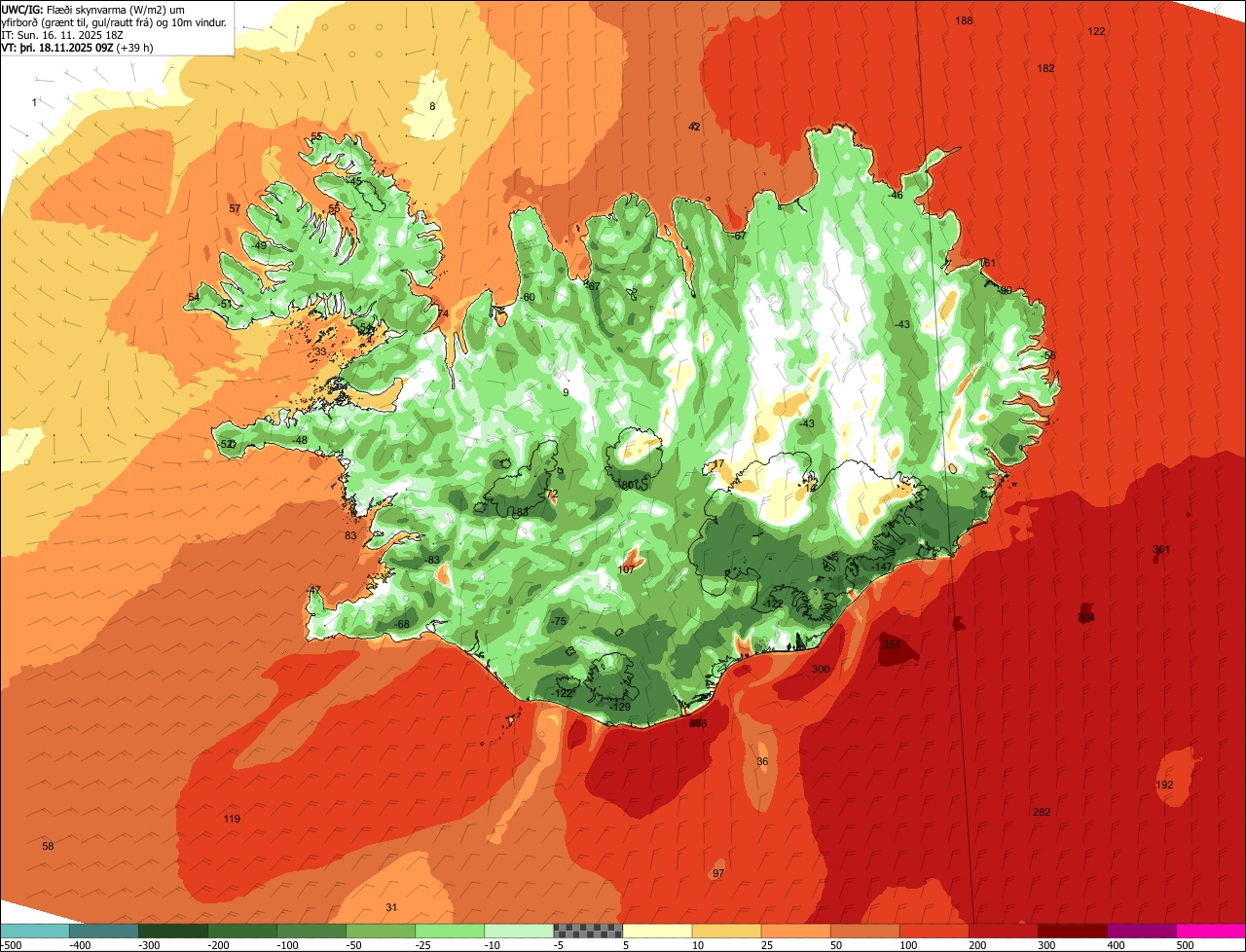1246x952 pixels.
Task: Click the value 57 off the Westfjords
Action: tap(235, 208)
